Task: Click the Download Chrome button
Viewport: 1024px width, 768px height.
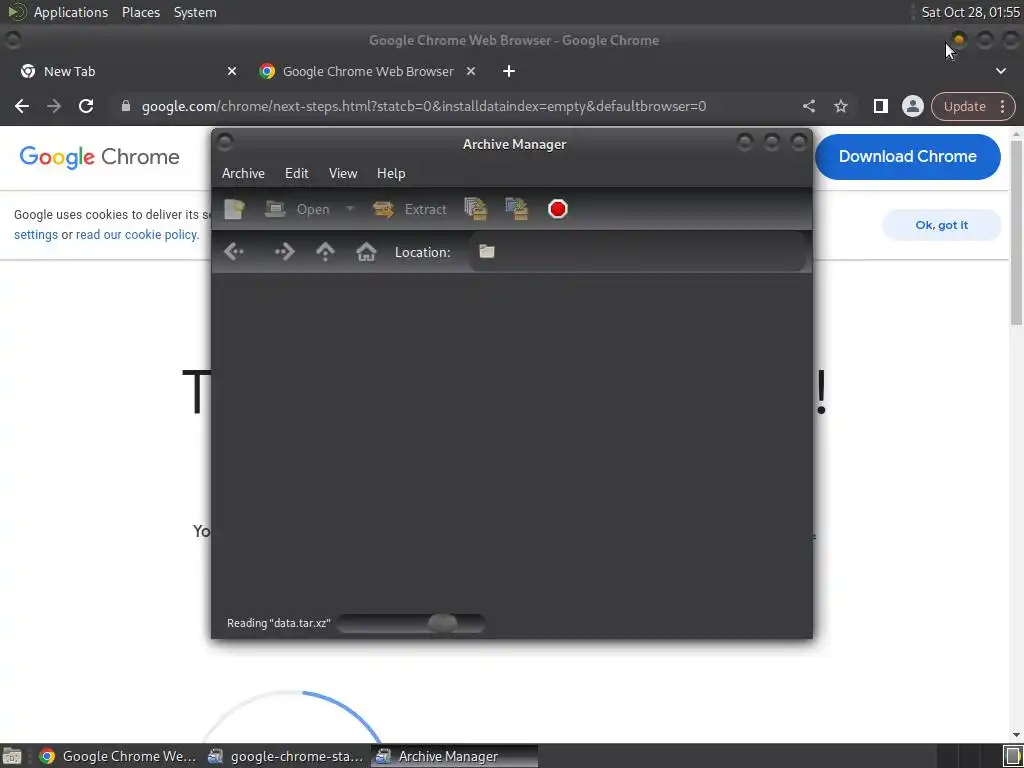Action: click(907, 157)
